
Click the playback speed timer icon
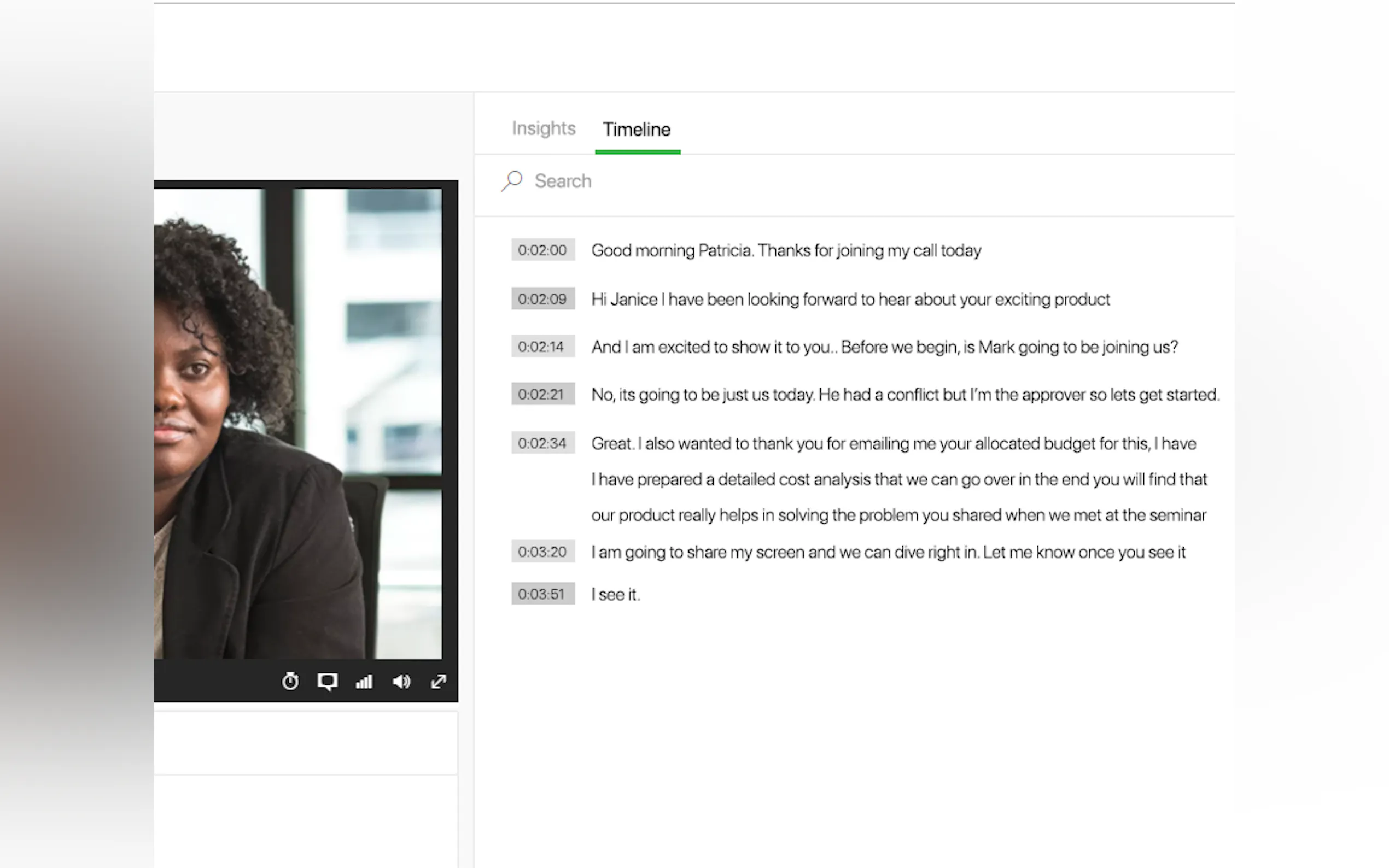[290, 681]
